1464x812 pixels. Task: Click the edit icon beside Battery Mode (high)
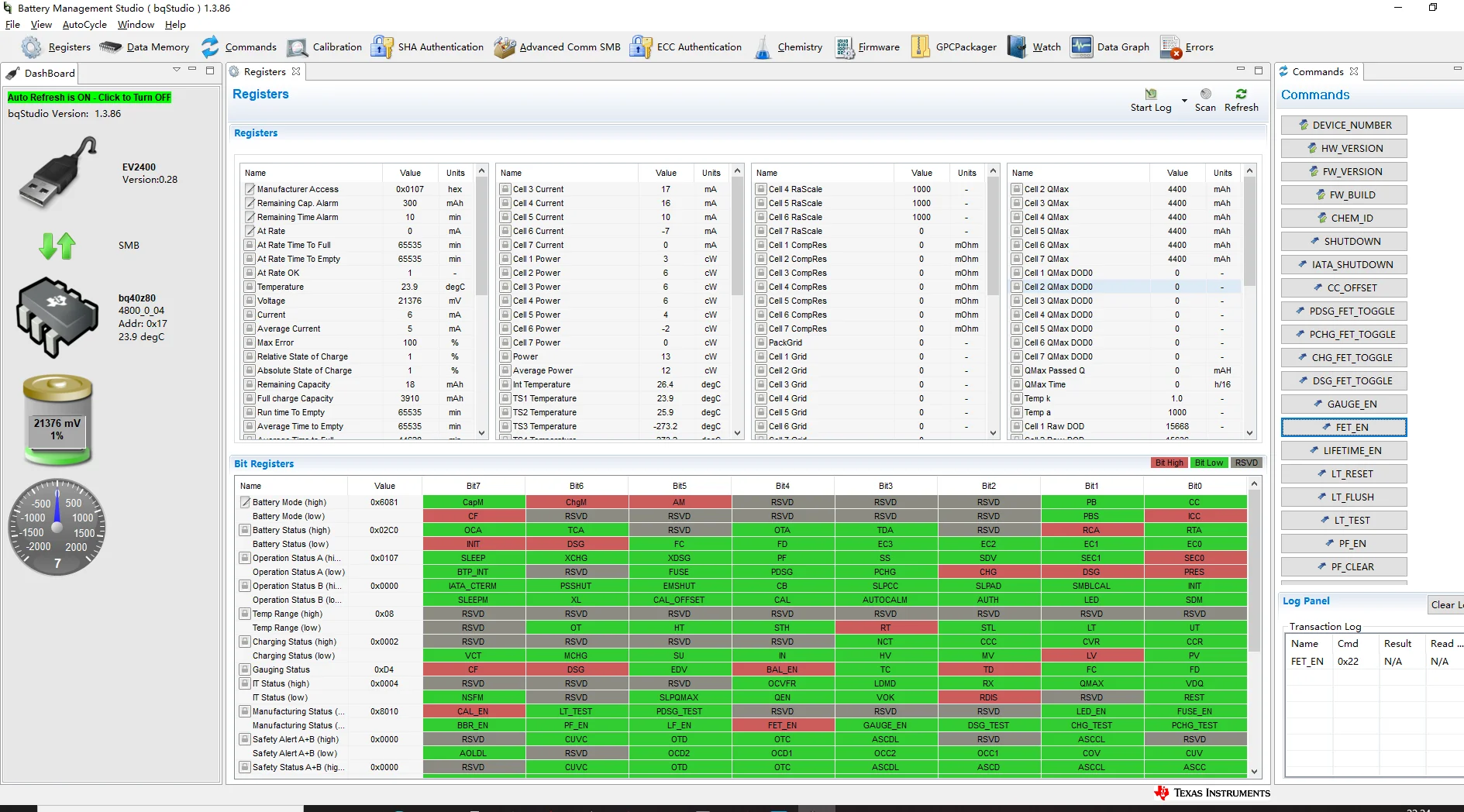click(245, 502)
